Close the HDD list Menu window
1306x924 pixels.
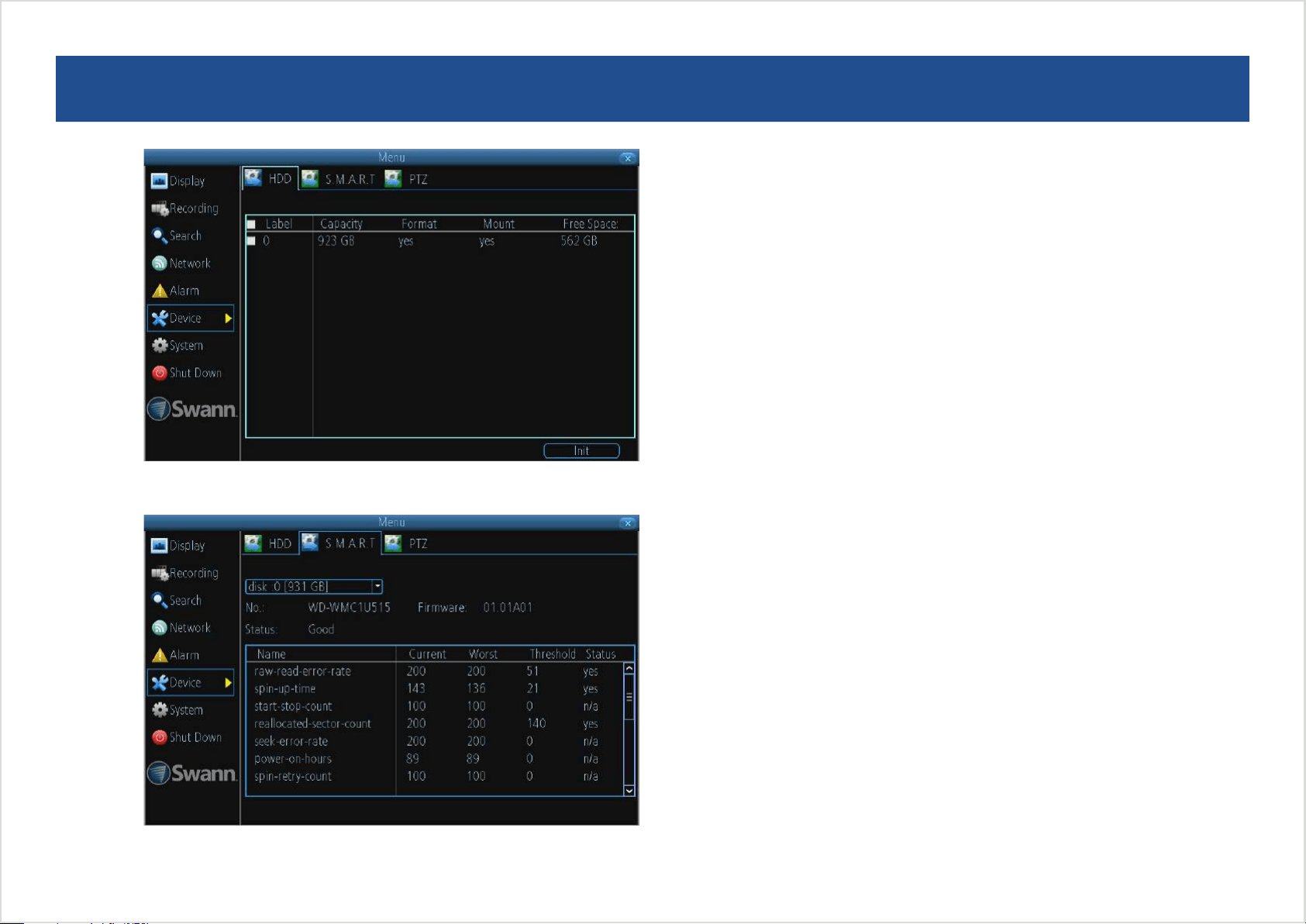pyautogui.click(x=628, y=157)
